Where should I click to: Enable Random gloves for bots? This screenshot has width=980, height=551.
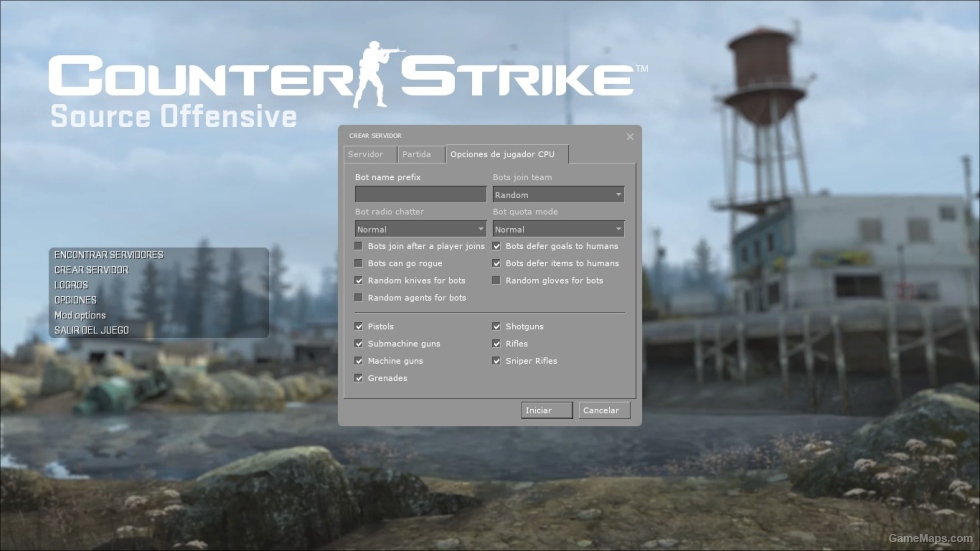(496, 280)
